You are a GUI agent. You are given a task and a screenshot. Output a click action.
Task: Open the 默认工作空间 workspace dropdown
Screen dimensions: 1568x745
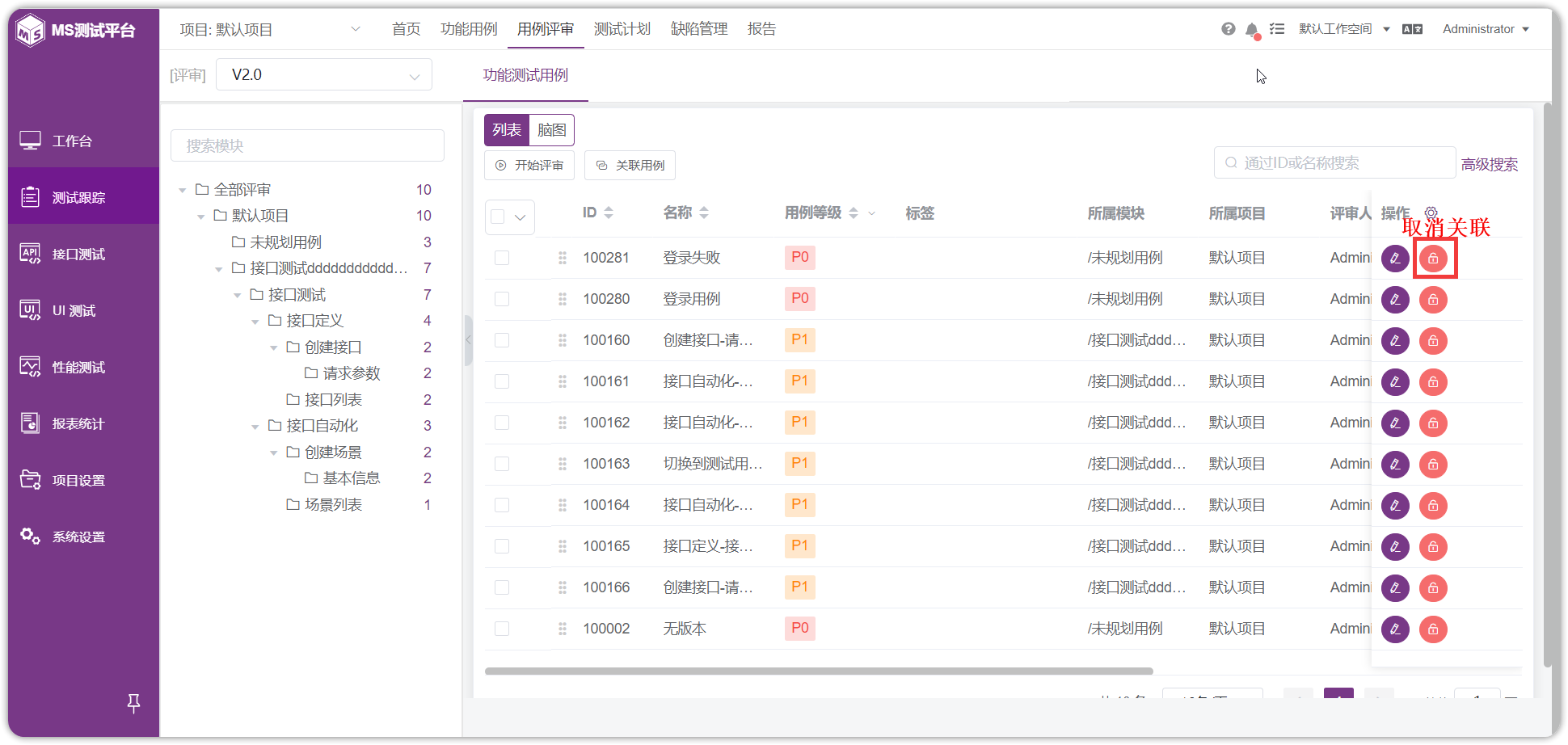coord(1344,29)
